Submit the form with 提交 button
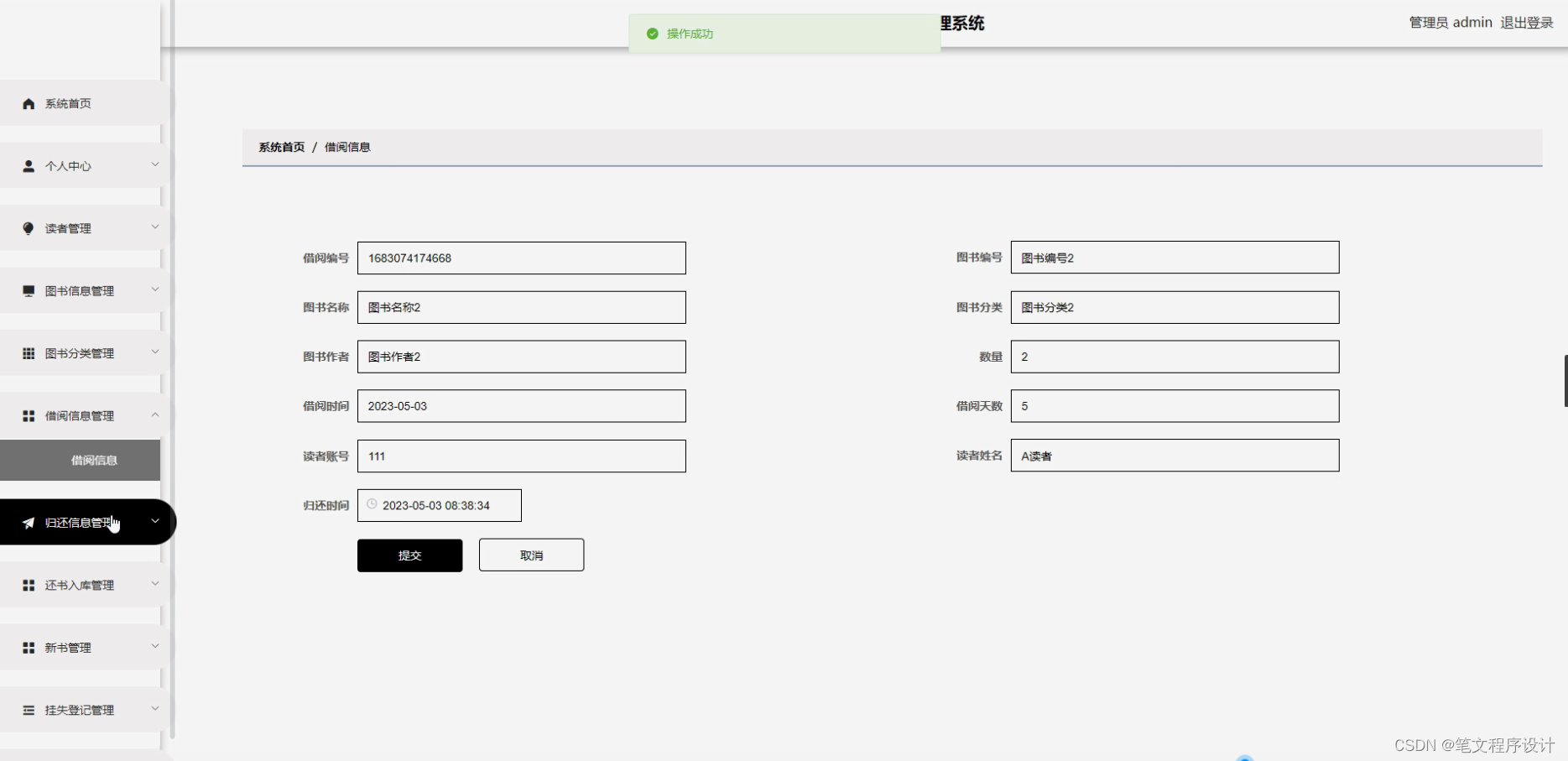 409,555
